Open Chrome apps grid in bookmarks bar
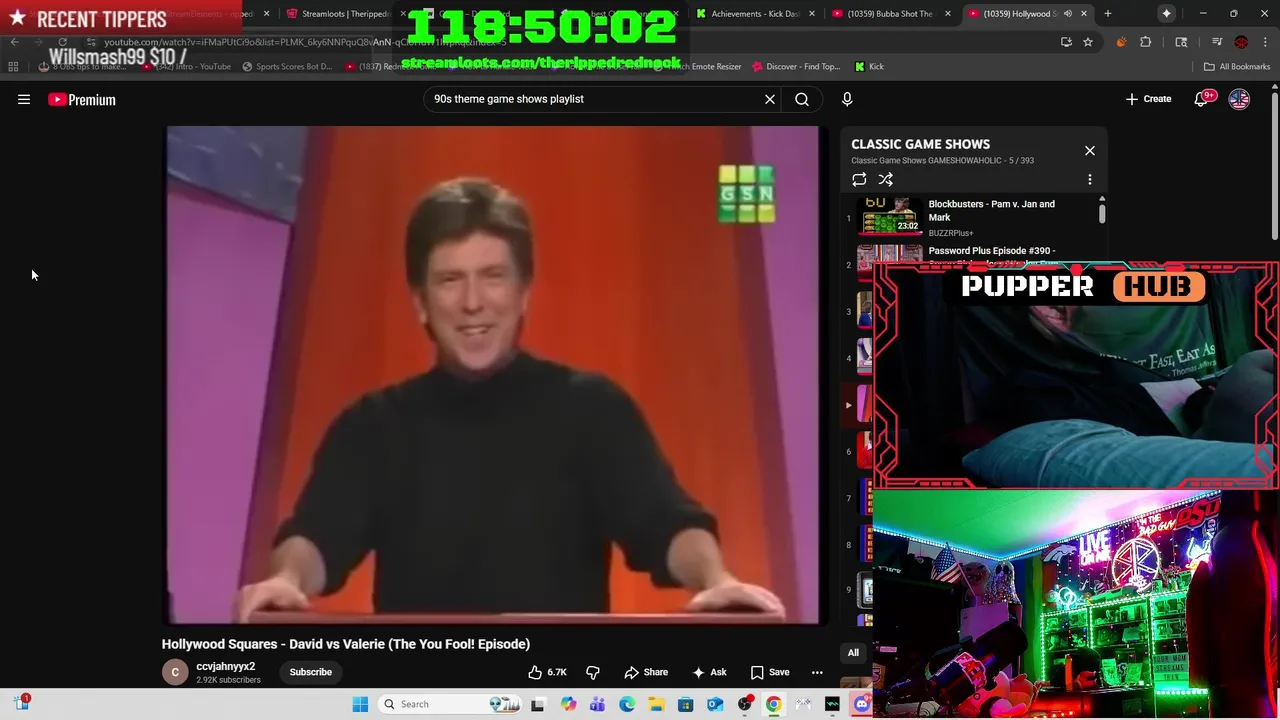Viewport: 1280px width, 720px height. click(13, 66)
